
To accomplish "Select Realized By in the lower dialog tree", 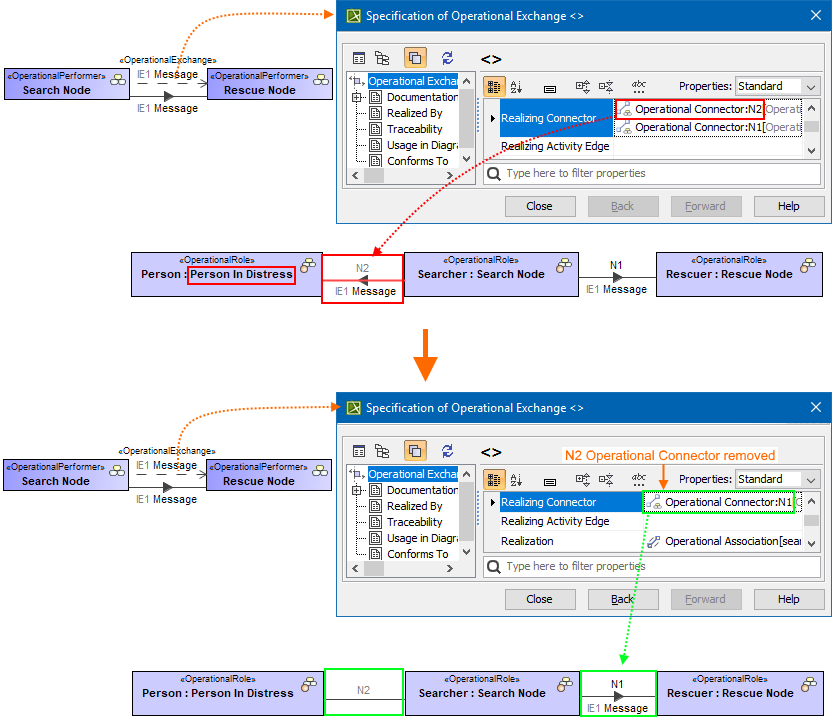I will [414, 506].
